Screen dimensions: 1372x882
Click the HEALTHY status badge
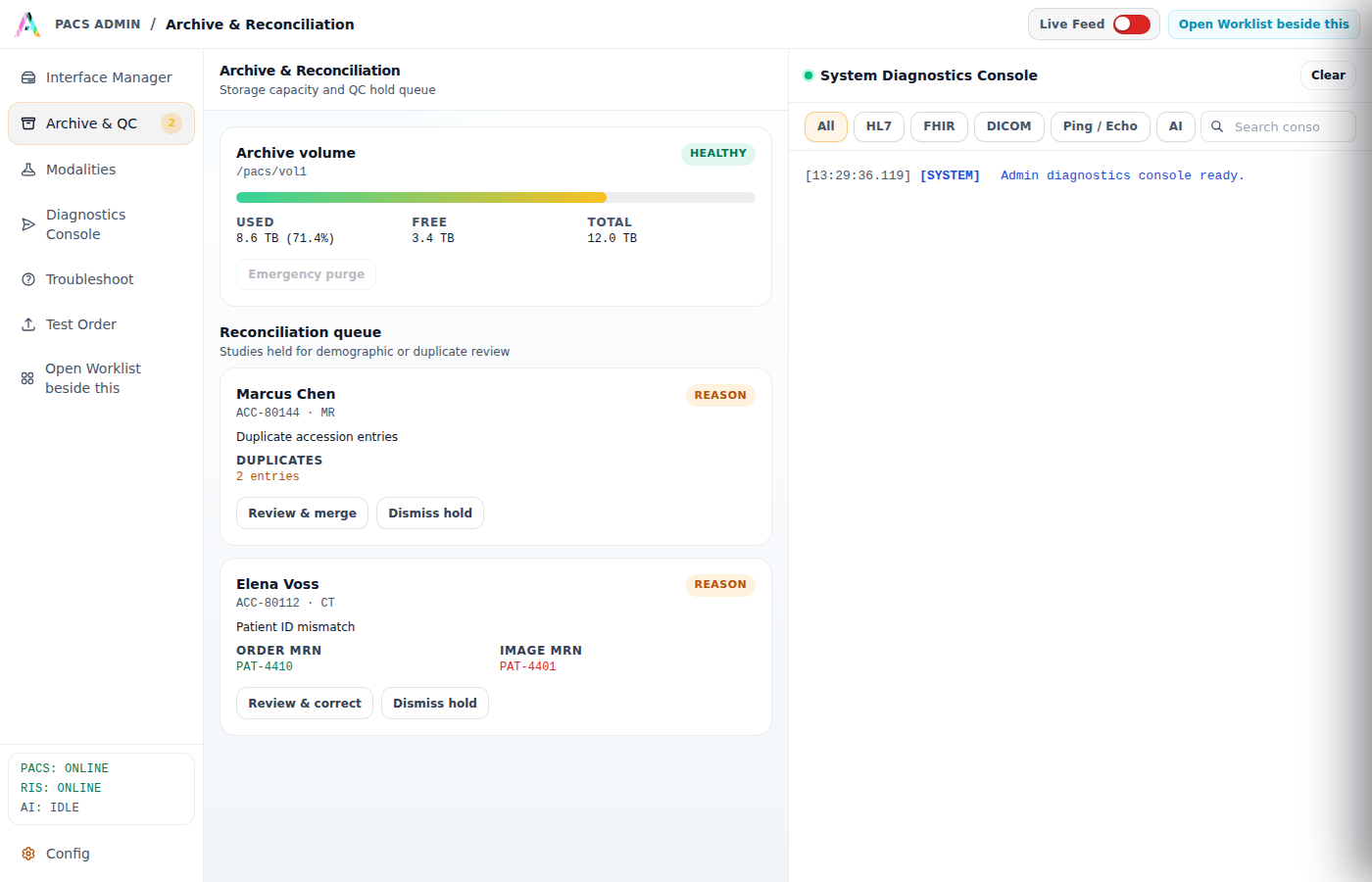click(x=718, y=153)
